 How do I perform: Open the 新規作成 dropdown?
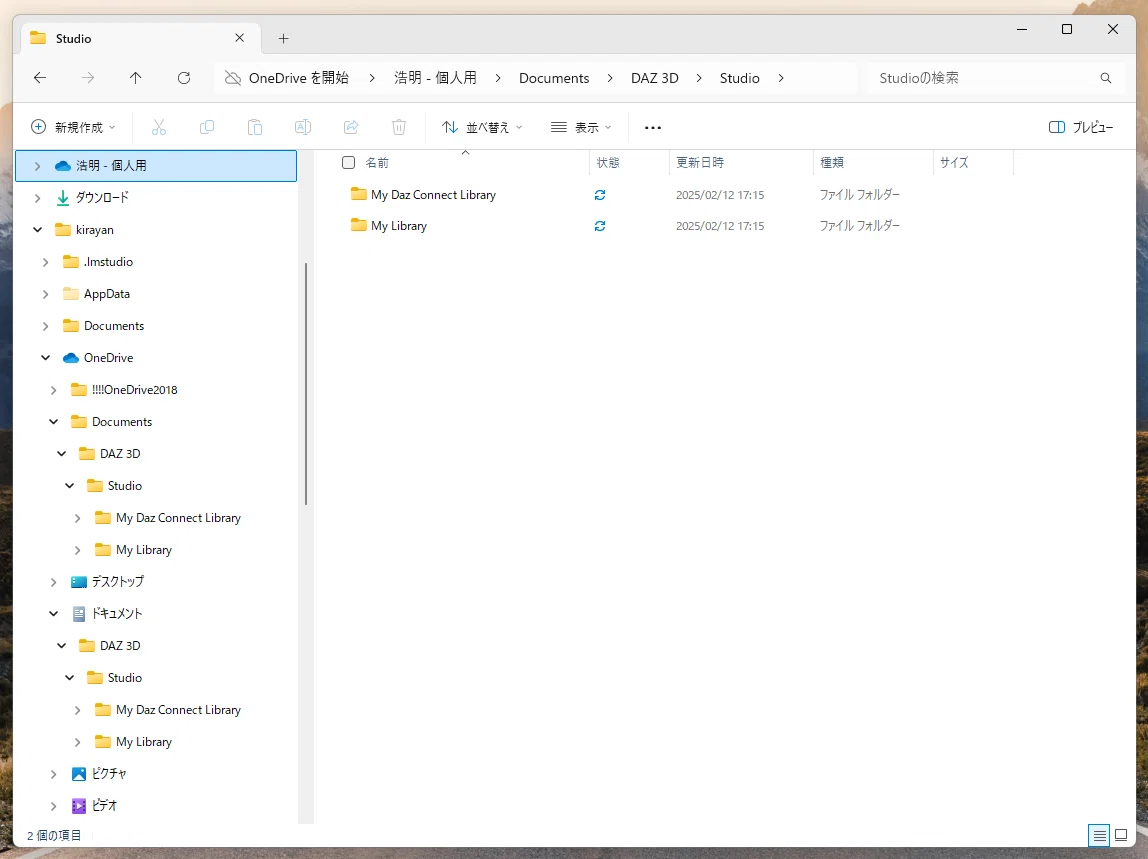[x=73, y=127]
